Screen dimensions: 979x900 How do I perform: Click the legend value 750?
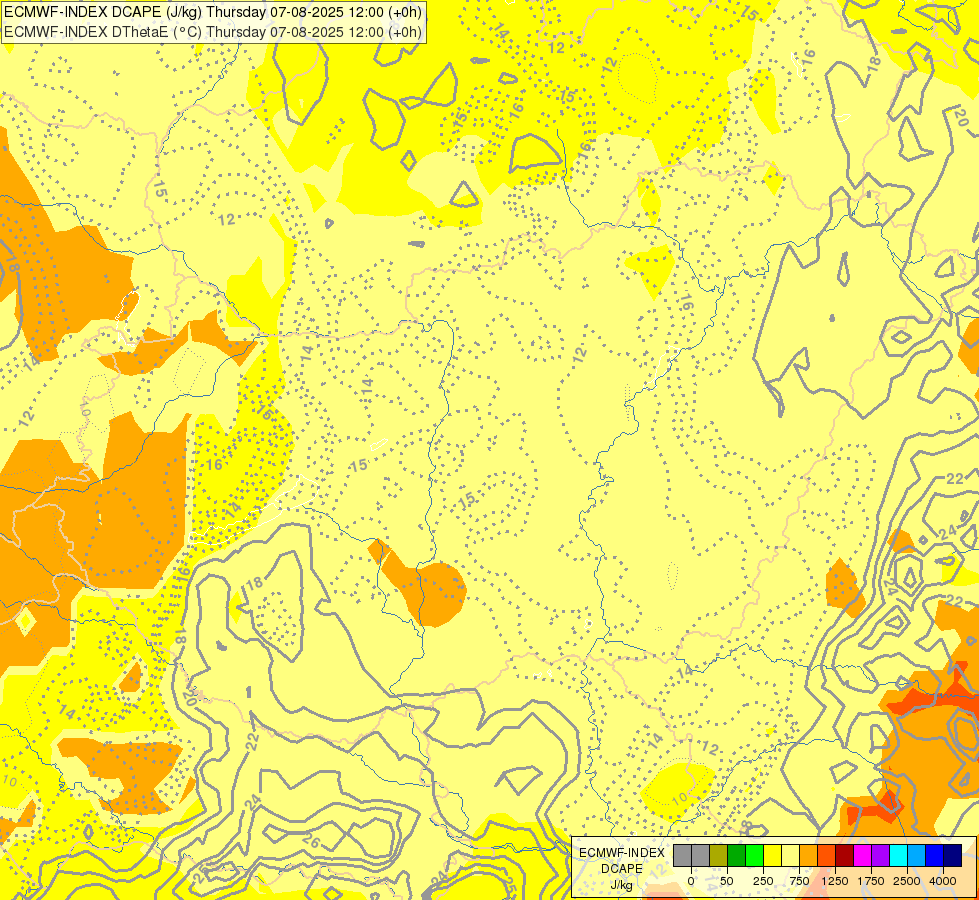[x=799, y=881]
